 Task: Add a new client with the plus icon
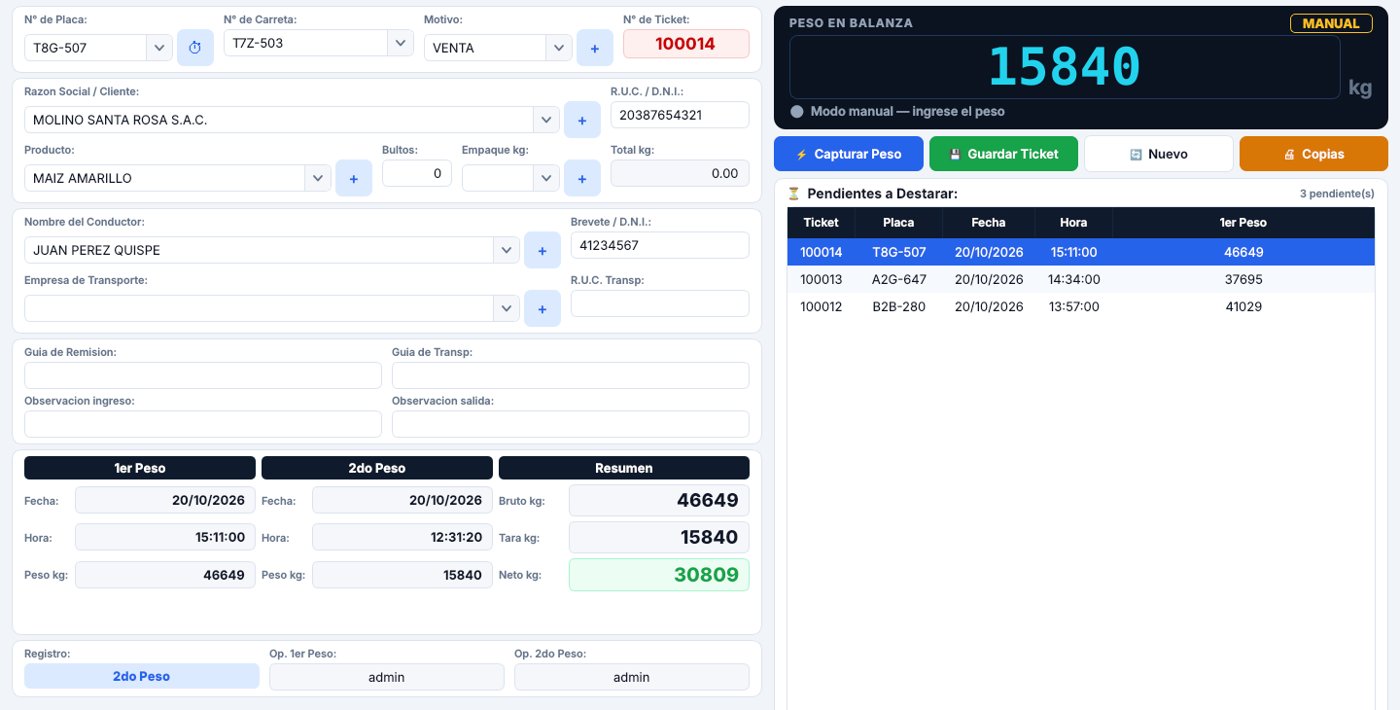(x=582, y=120)
